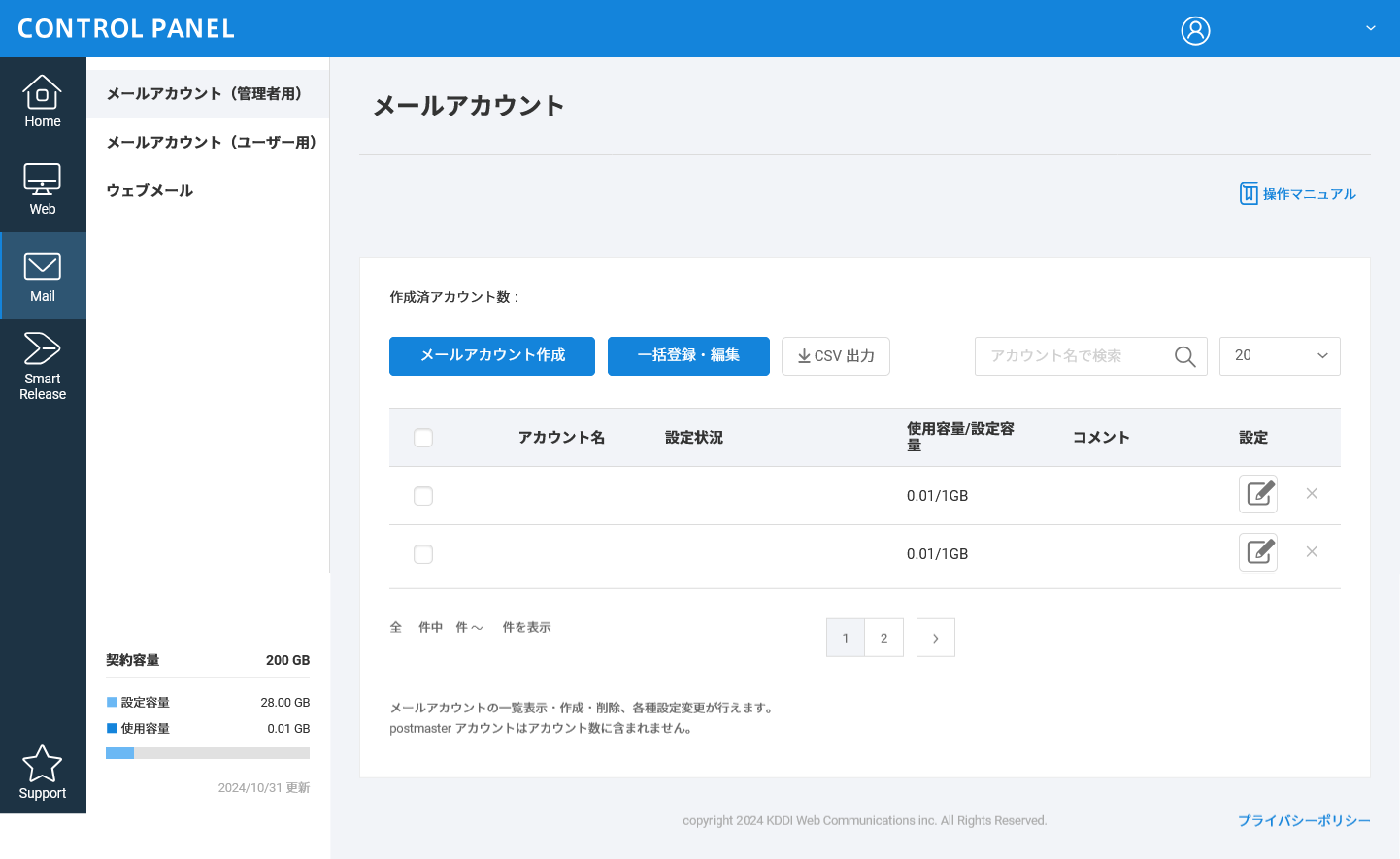Screen dimensions: 1400x859
Task: Check the second account row checkbox
Action: click(423, 554)
